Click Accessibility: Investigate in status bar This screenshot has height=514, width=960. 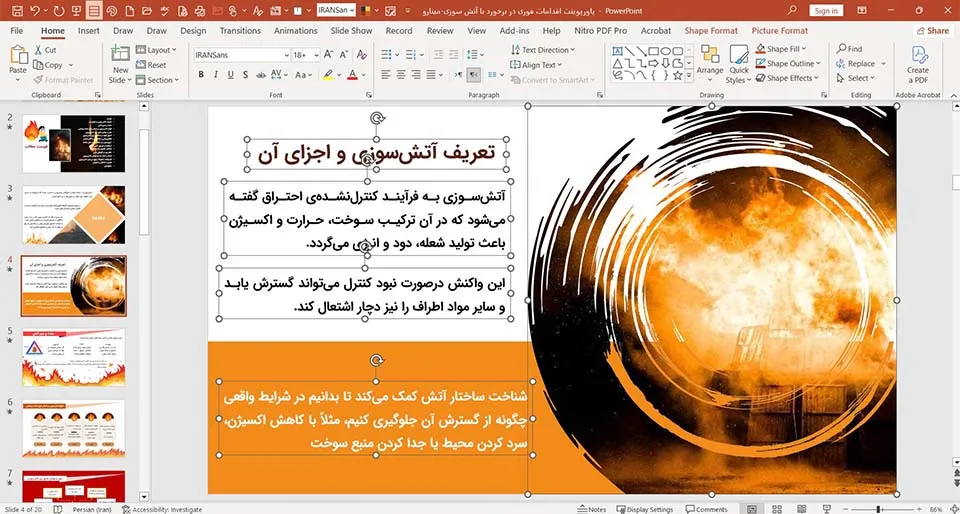click(x=162, y=509)
